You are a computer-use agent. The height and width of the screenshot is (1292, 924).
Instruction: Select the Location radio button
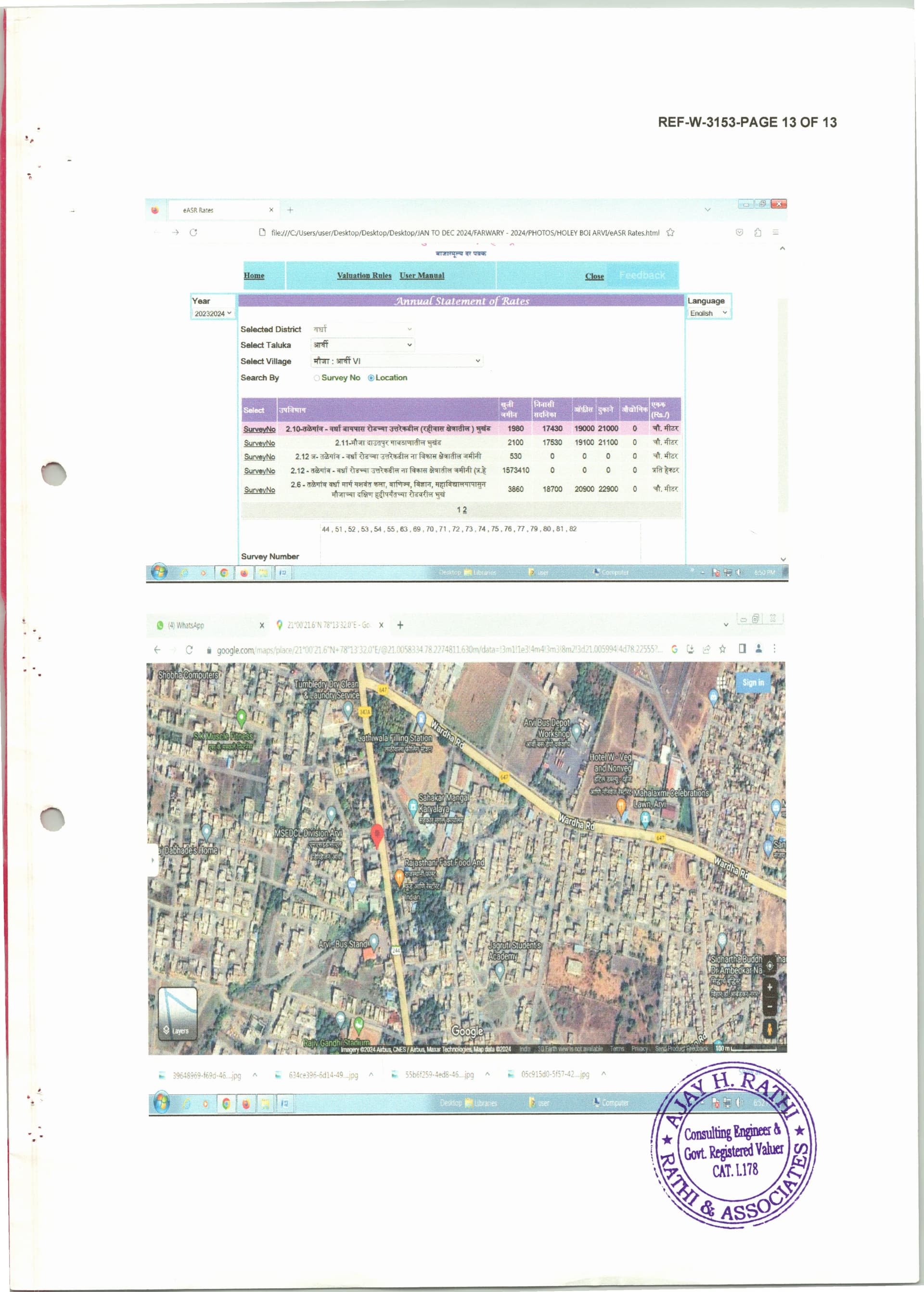tap(371, 378)
